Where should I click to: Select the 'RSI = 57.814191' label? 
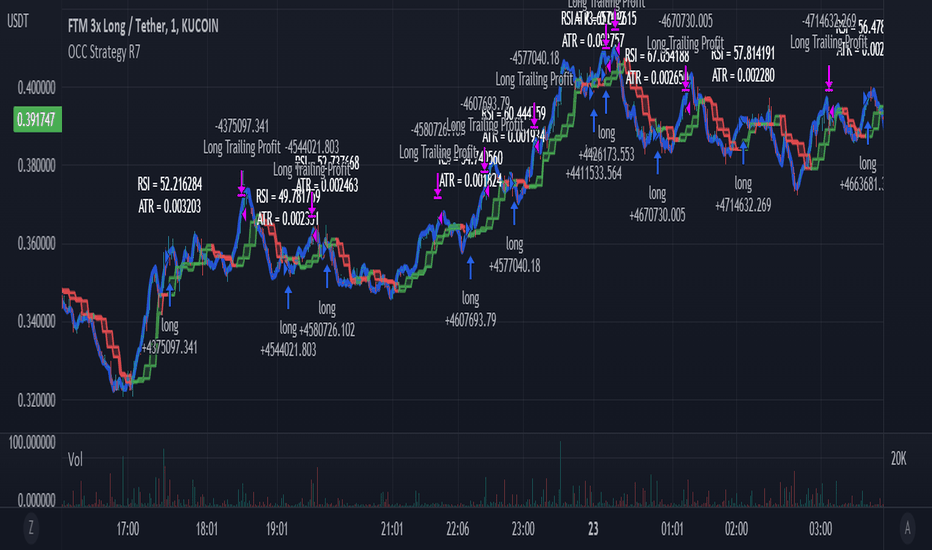coord(743,54)
